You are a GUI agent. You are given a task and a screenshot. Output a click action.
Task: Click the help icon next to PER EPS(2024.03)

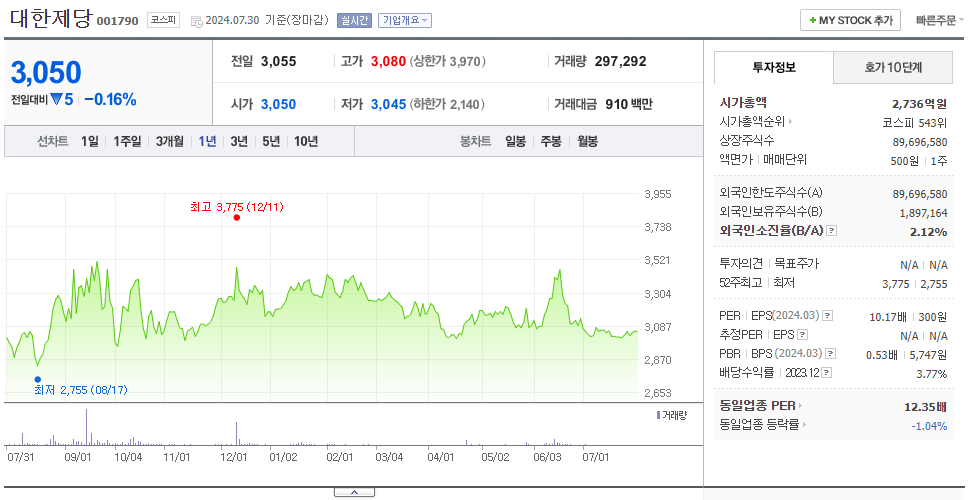coord(828,316)
